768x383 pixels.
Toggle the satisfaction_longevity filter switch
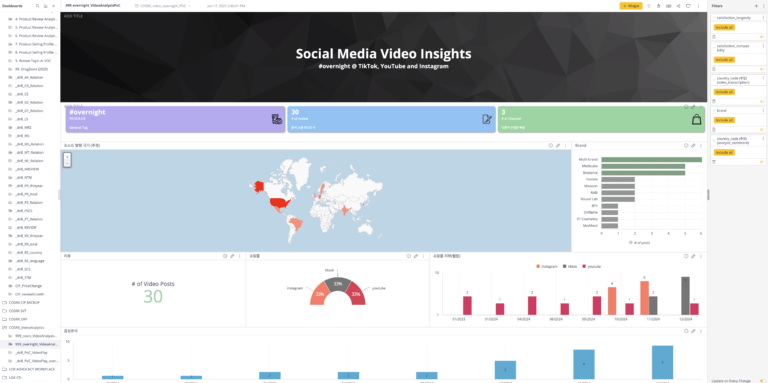tap(761, 37)
